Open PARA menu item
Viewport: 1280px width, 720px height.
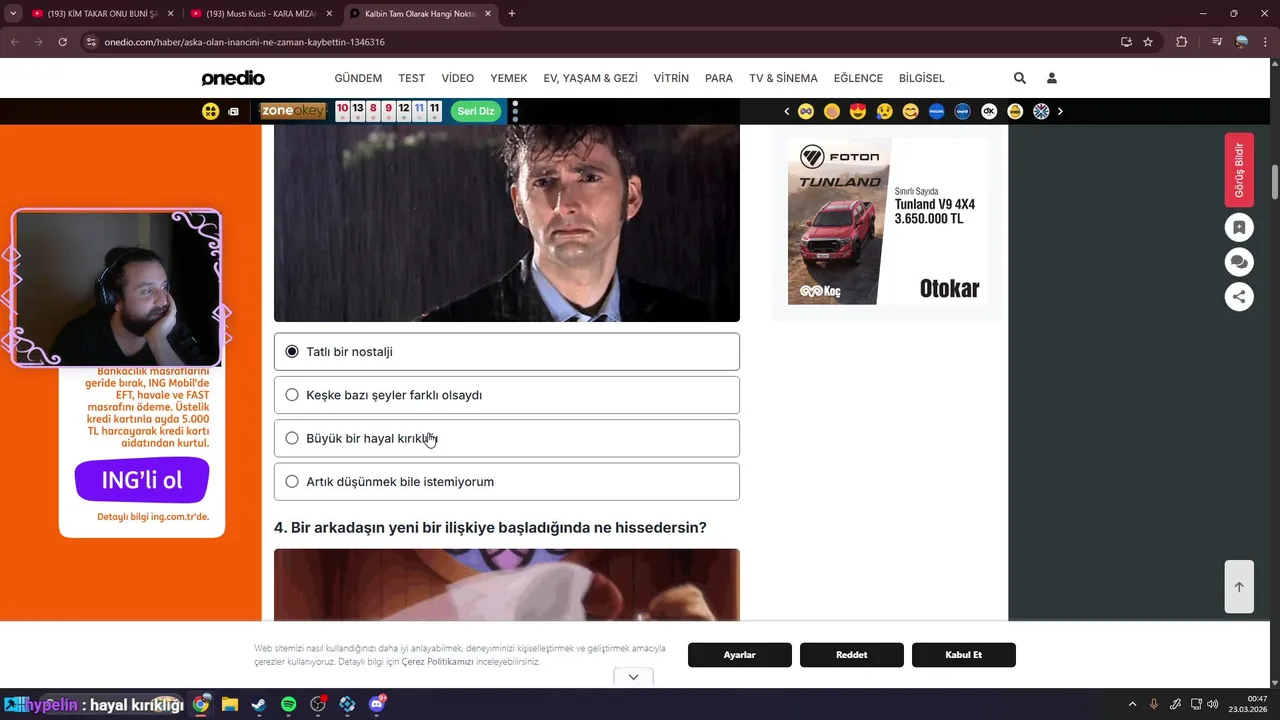click(x=719, y=78)
